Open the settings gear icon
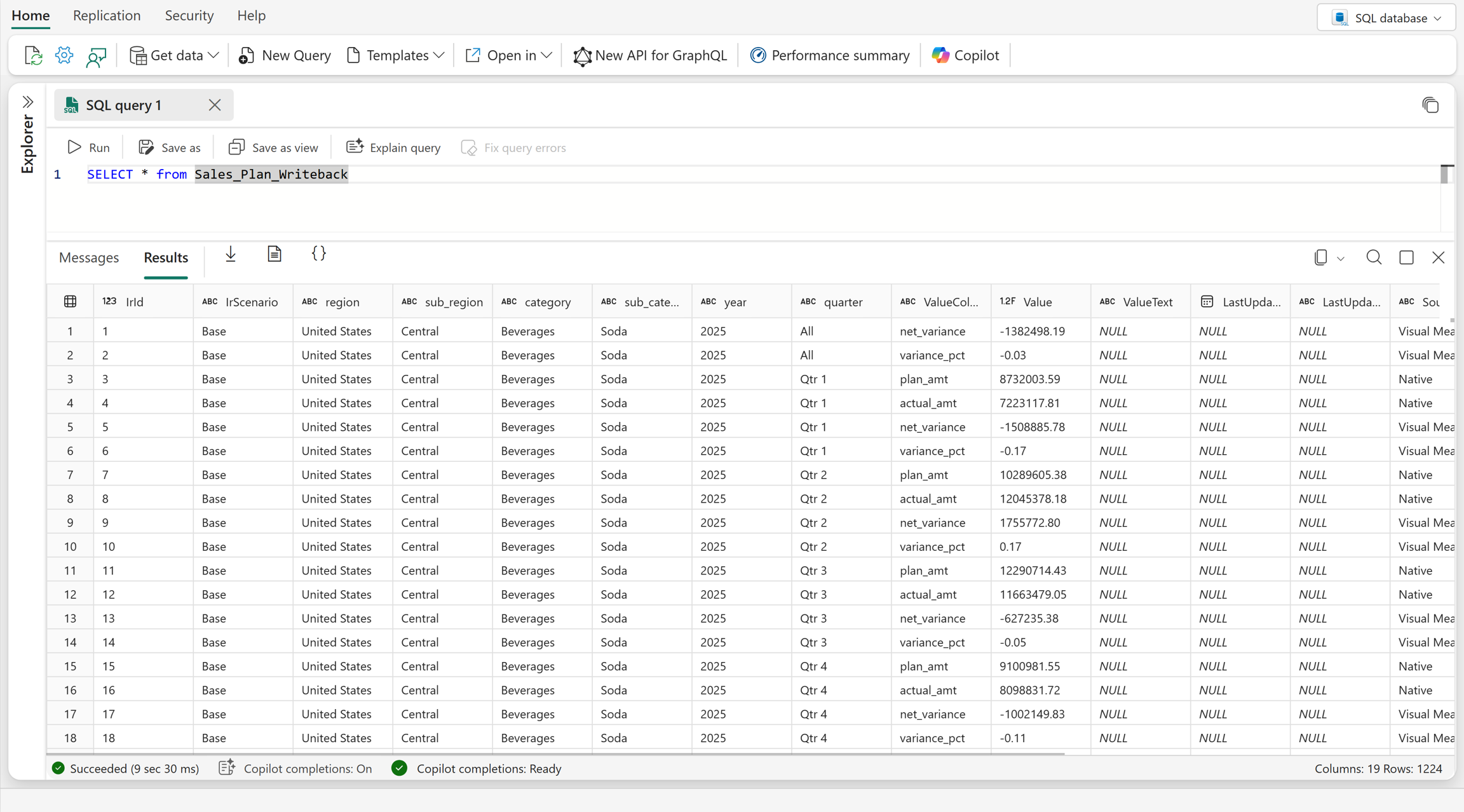This screenshot has width=1464, height=812. pos(64,55)
